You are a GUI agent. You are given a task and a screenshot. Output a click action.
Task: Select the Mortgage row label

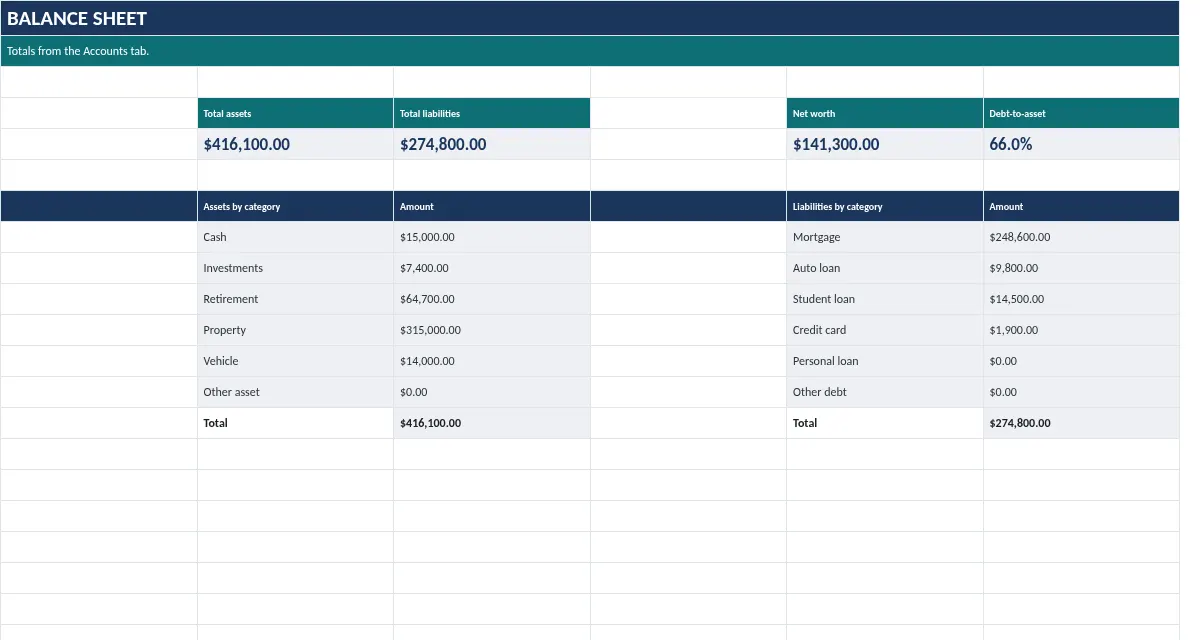pos(885,237)
